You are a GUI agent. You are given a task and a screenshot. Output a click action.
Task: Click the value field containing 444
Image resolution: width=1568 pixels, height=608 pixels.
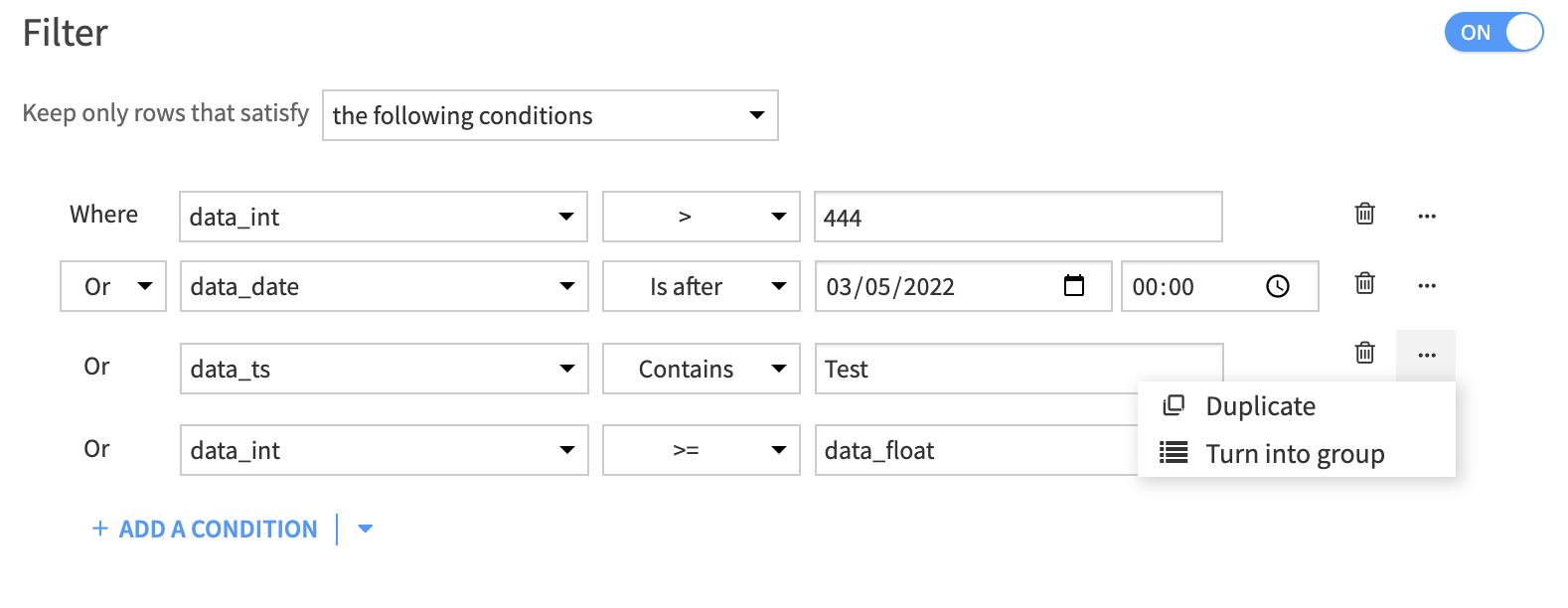click(x=1019, y=217)
